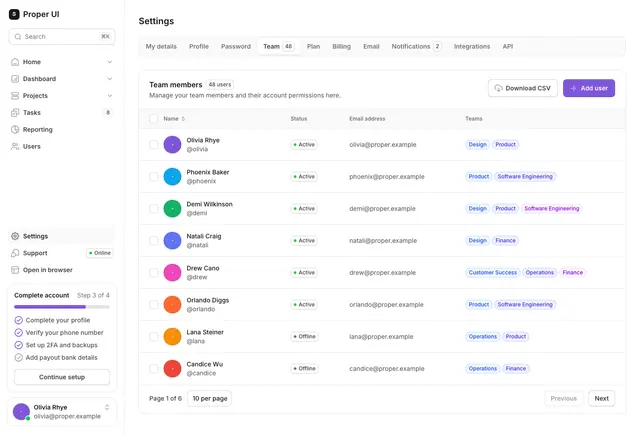Click the Previous page button

tap(564, 399)
